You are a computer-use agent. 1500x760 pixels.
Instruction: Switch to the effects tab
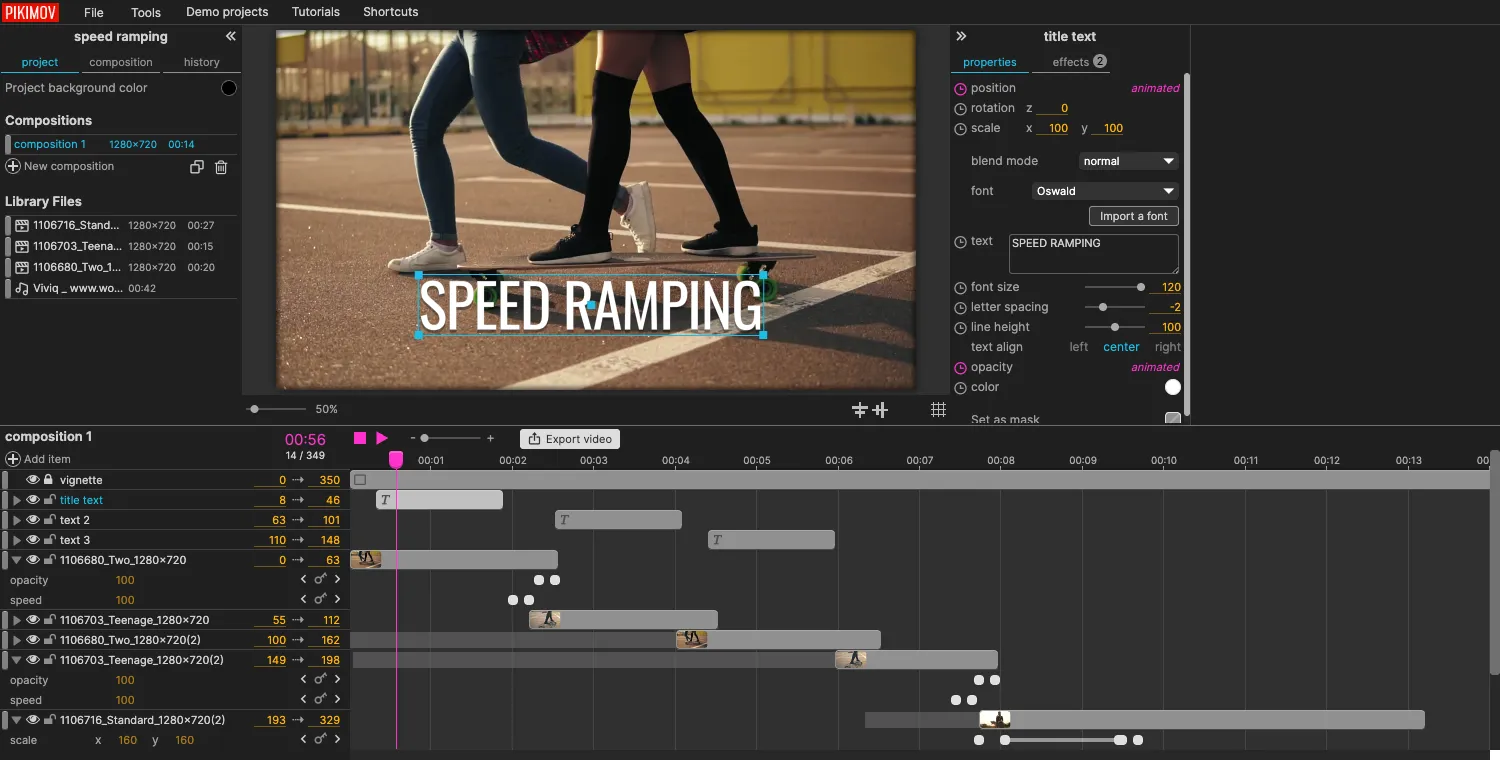click(1069, 61)
